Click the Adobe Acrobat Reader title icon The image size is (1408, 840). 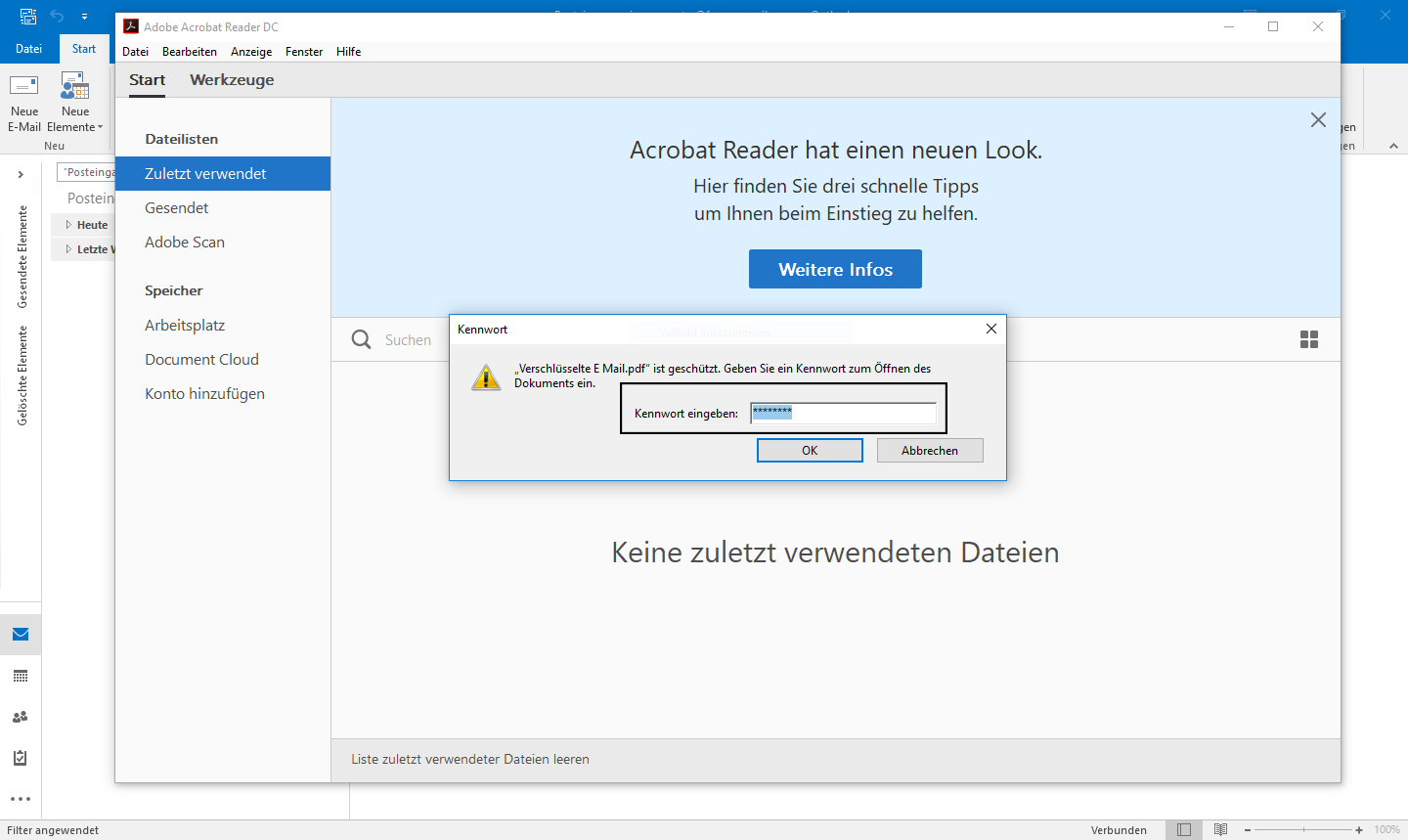click(x=131, y=26)
